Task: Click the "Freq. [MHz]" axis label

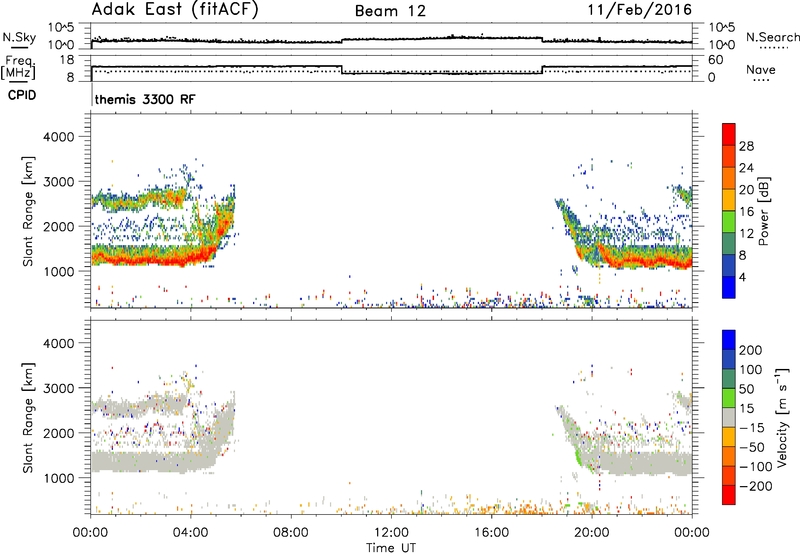Action: (18, 68)
